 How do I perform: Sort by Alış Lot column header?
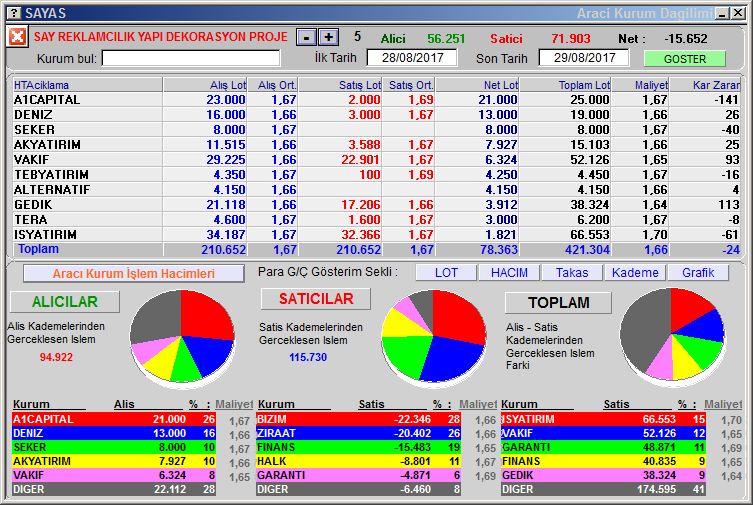click(205, 85)
